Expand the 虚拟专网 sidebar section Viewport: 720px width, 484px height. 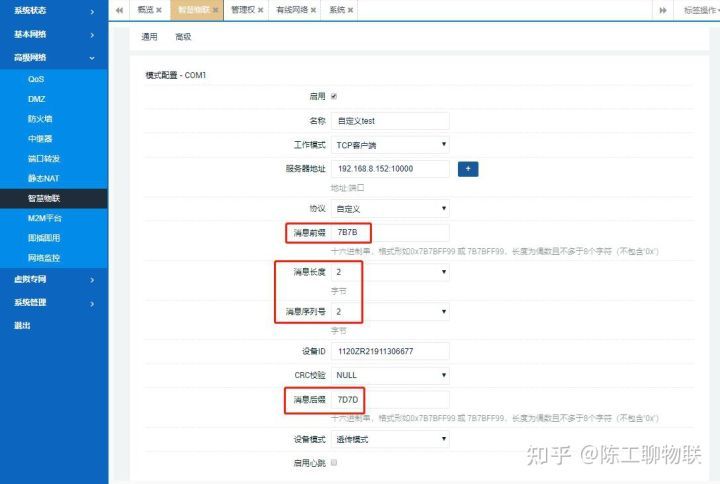54,279
